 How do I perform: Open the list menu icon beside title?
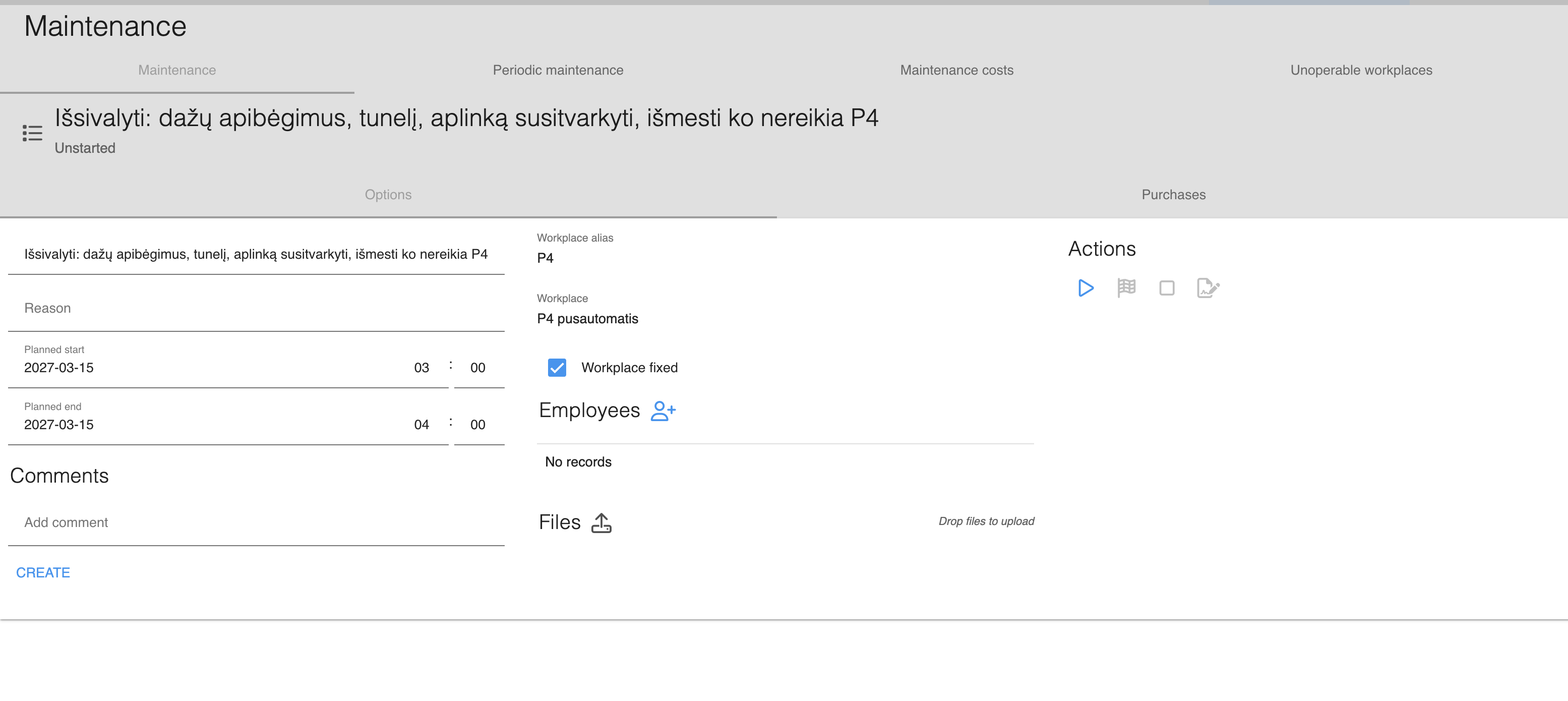(32, 133)
